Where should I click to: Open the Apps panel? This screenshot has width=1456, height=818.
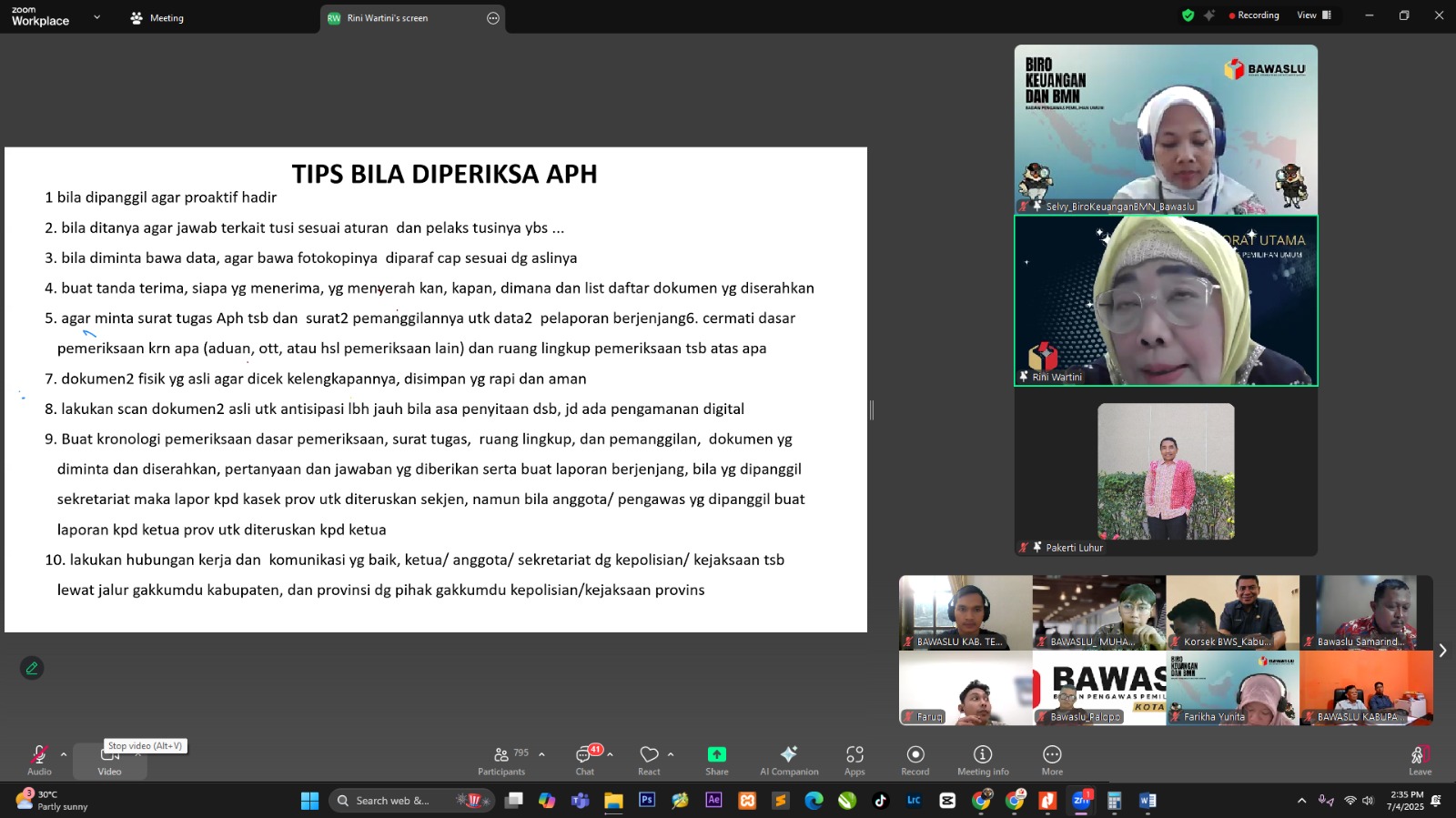pyautogui.click(x=854, y=761)
